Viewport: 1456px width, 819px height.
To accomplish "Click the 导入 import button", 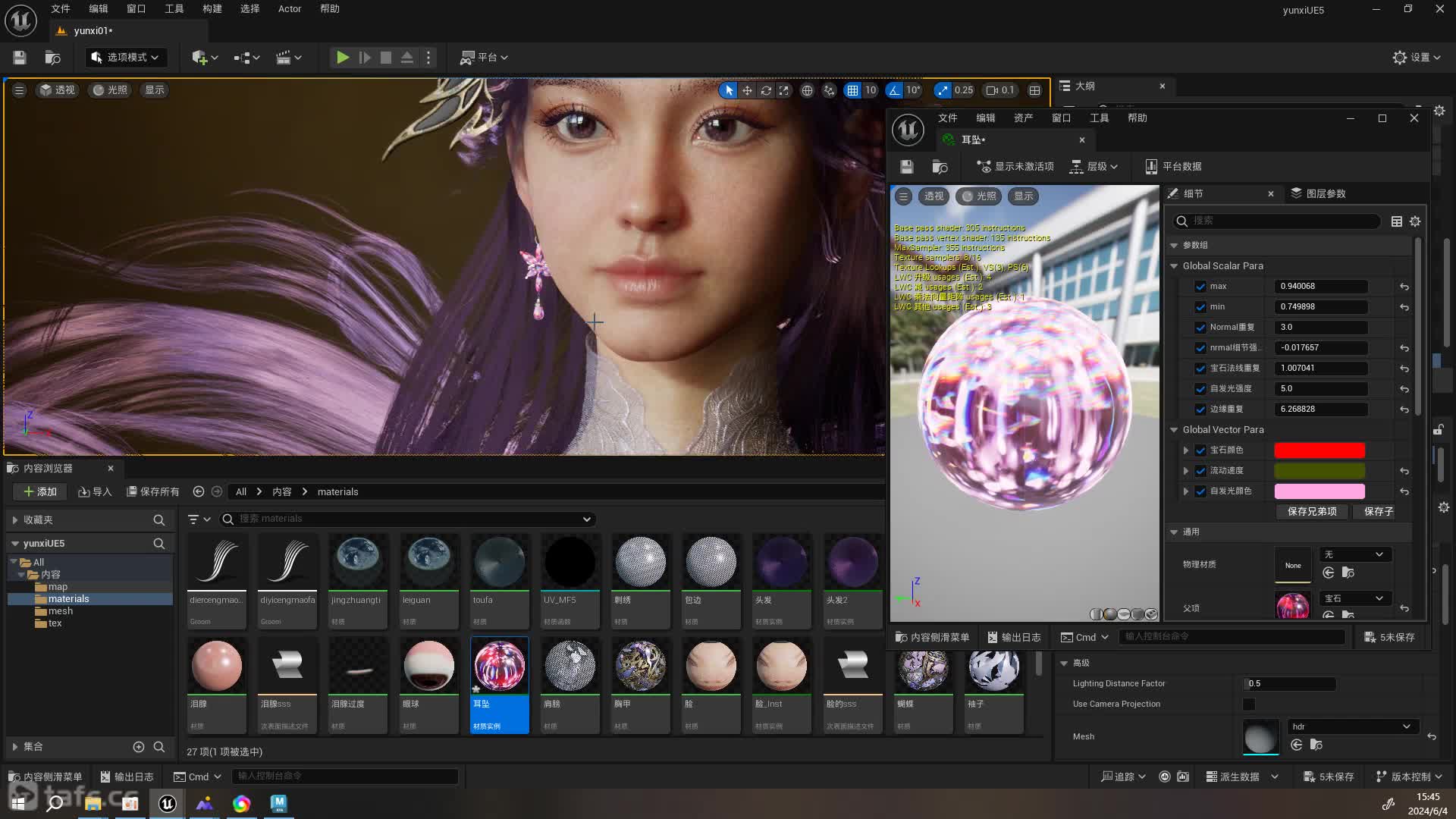I will point(95,492).
